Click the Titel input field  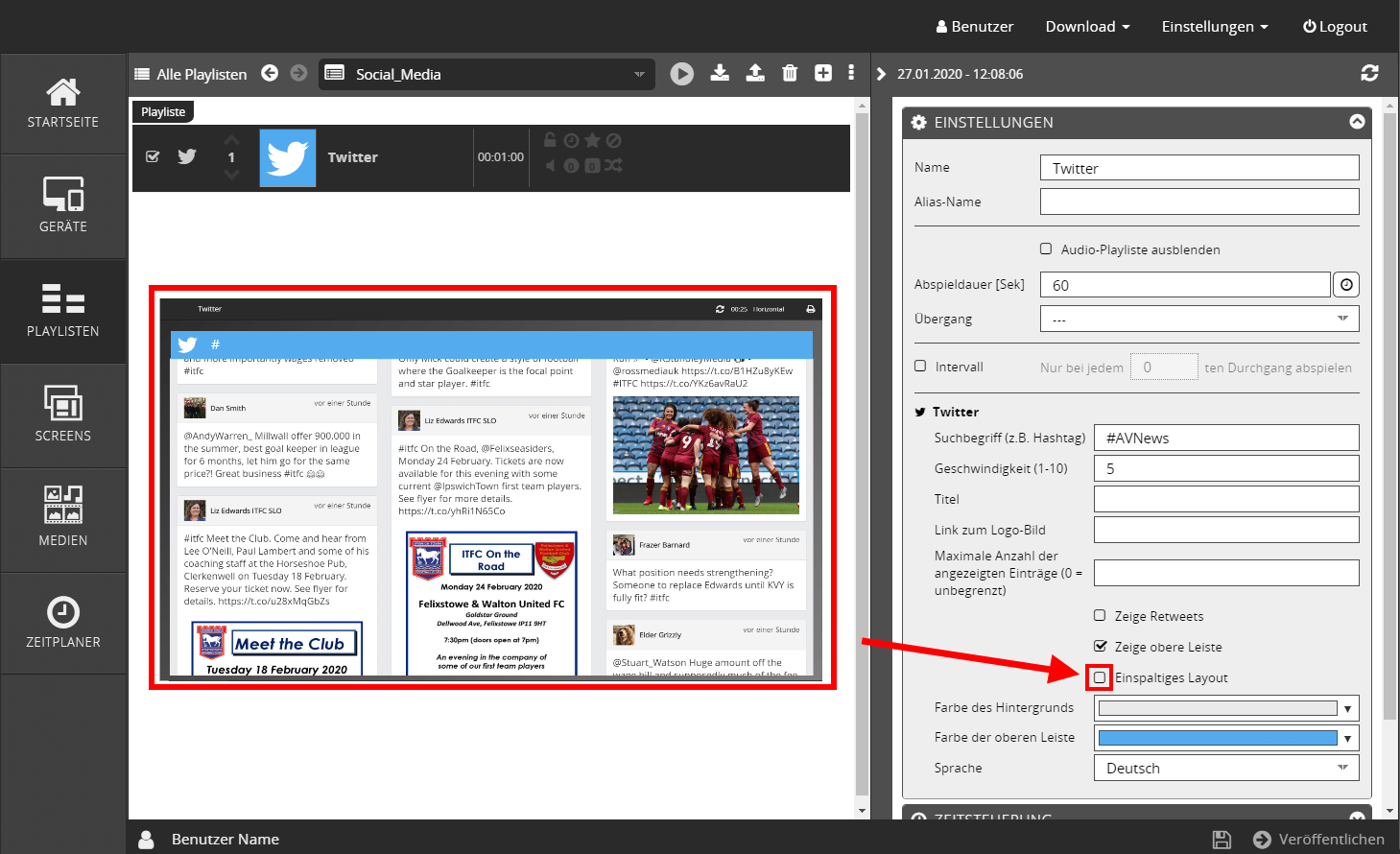click(1226, 499)
